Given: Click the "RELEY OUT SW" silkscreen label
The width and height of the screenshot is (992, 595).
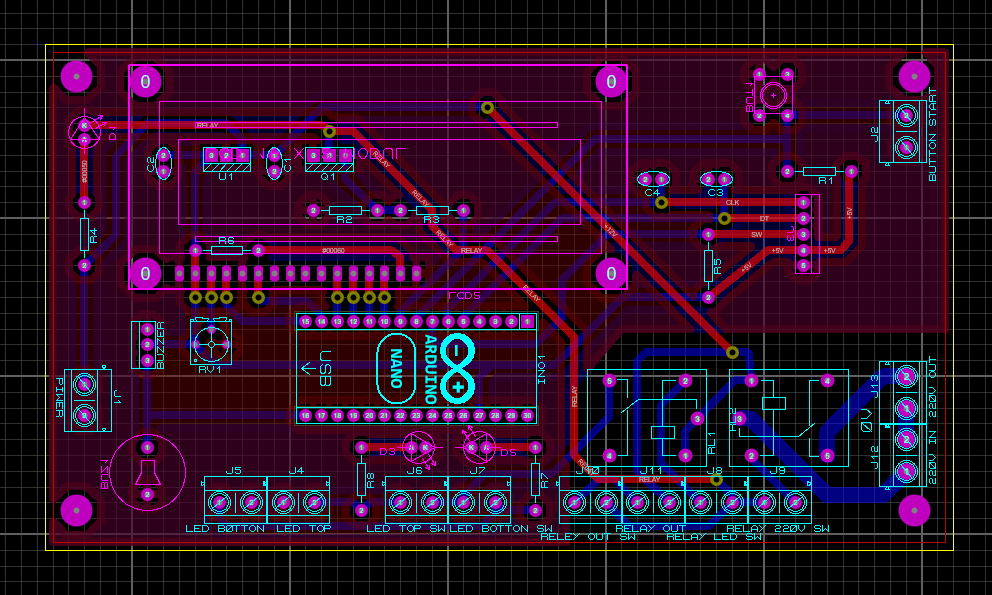Looking at the screenshot, I should pyautogui.click(x=588, y=537).
